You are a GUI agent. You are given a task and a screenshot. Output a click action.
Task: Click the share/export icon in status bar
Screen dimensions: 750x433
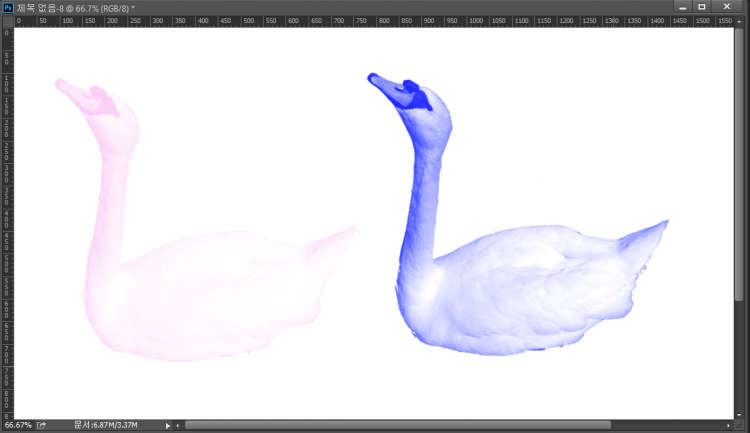42,425
